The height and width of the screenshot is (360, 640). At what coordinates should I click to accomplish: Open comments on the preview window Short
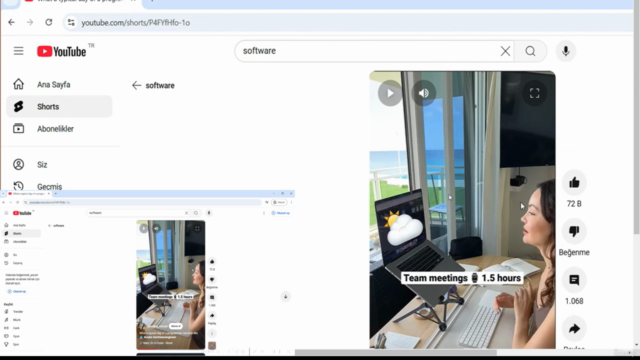click(x=212, y=298)
